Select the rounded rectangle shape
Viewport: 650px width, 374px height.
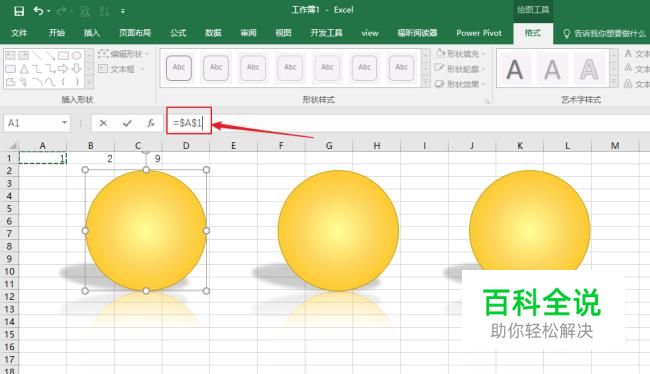pos(10,68)
